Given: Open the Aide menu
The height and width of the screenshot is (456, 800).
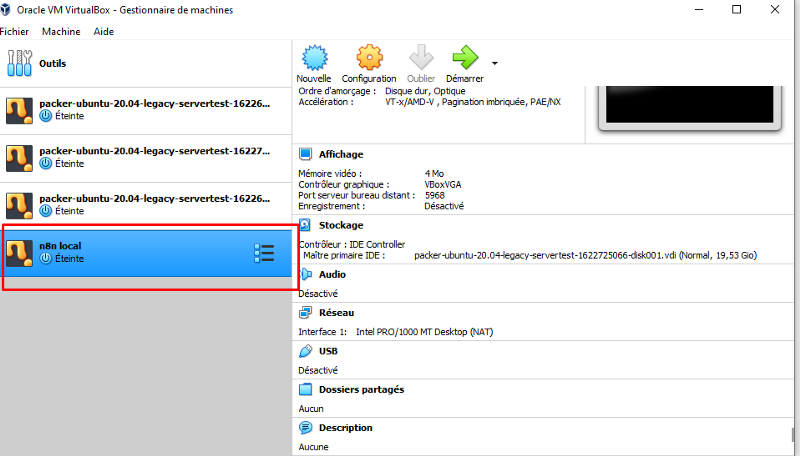Looking at the screenshot, I should point(104,31).
